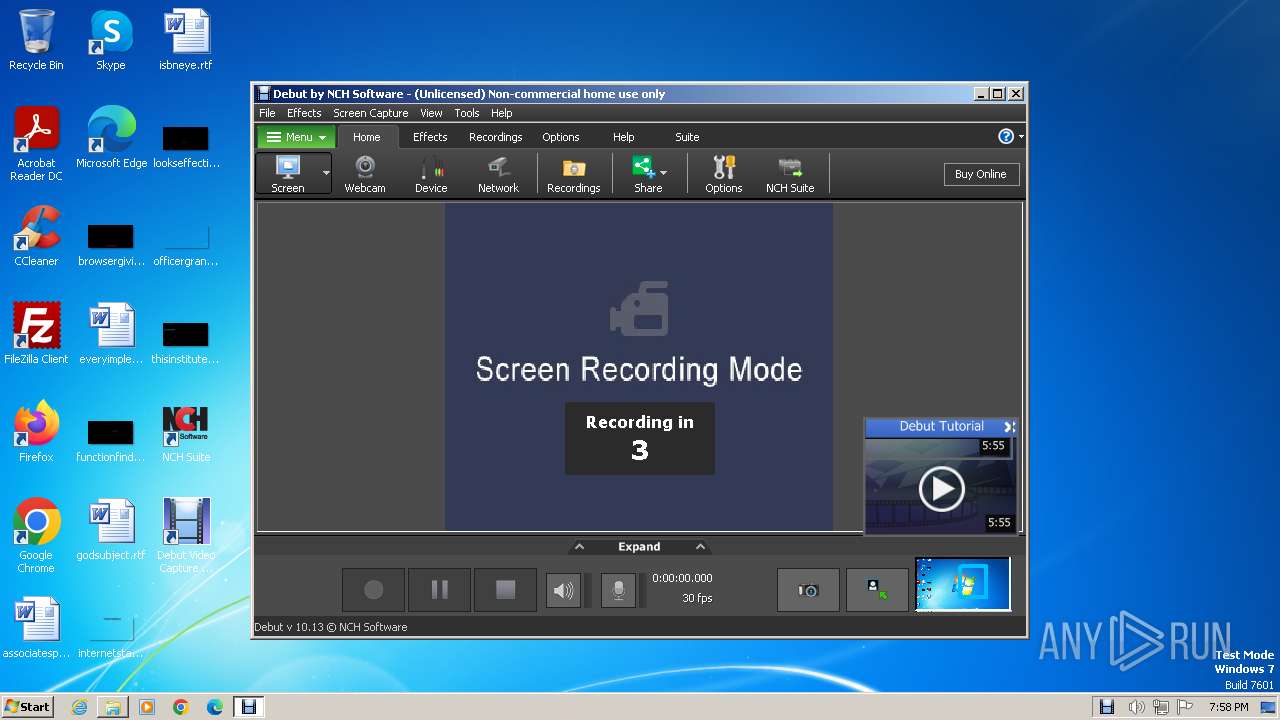Open Microsoft Edge desktop shortcut
The width and height of the screenshot is (1280, 720).
(111, 138)
